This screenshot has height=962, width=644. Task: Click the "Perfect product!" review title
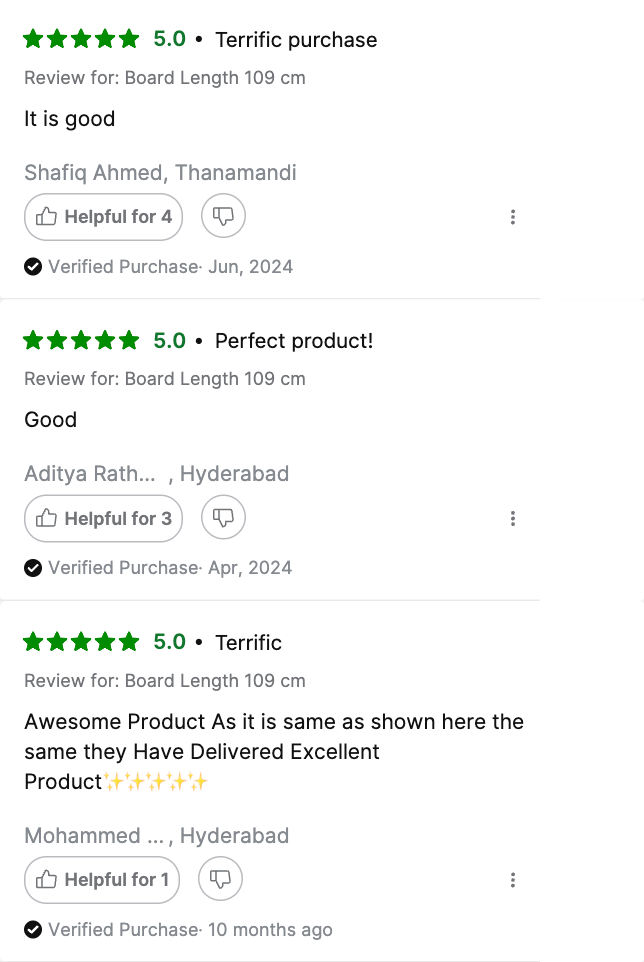[294, 341]
